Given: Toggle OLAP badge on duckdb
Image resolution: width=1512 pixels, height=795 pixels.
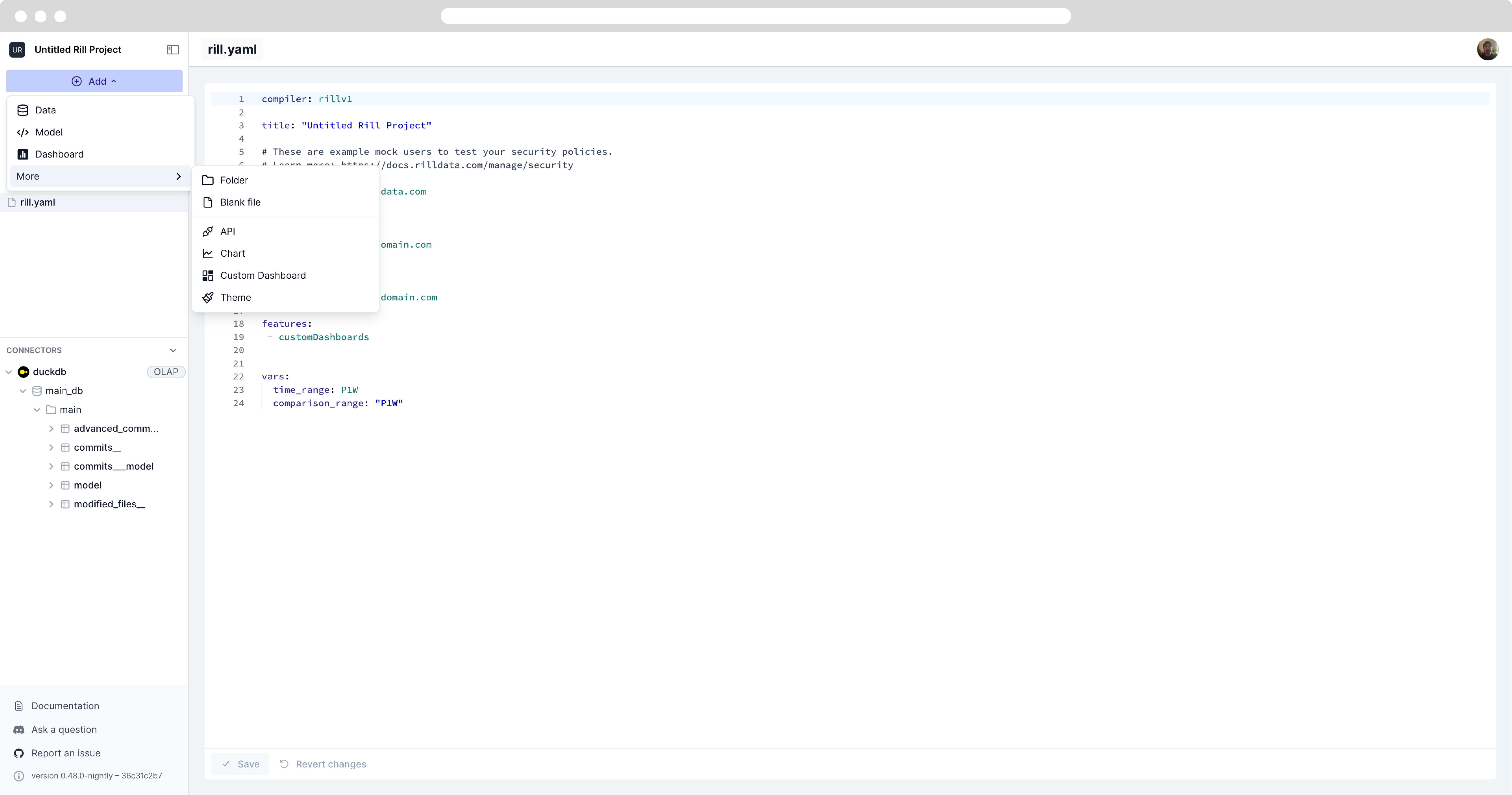Looking at the screenshot, I should tap(166, 371).
